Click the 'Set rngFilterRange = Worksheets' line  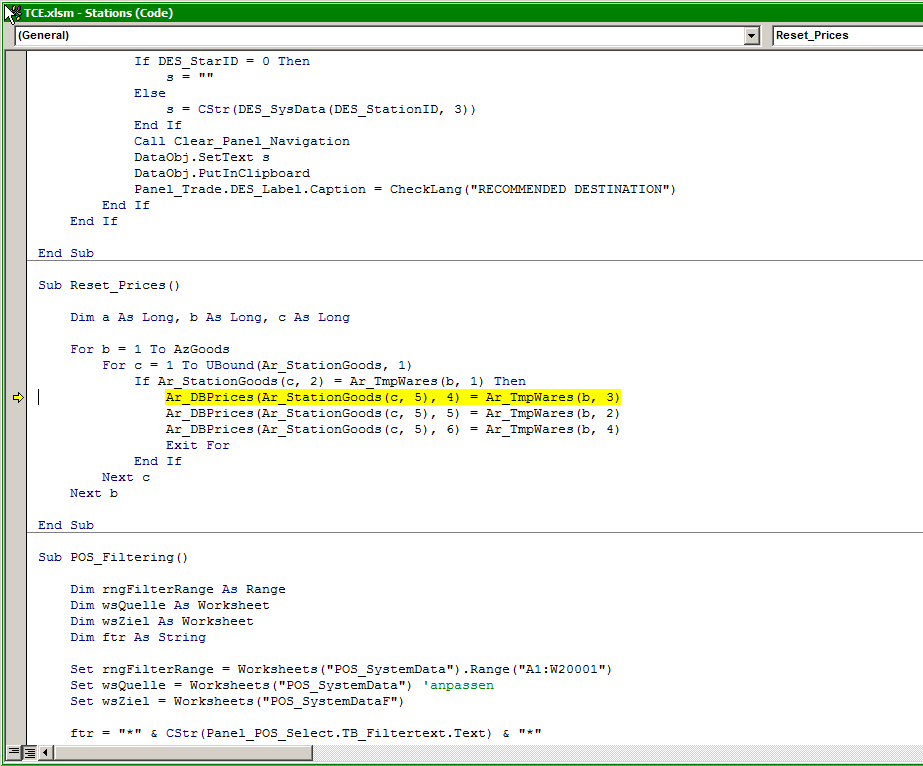[x=341, y=669]
